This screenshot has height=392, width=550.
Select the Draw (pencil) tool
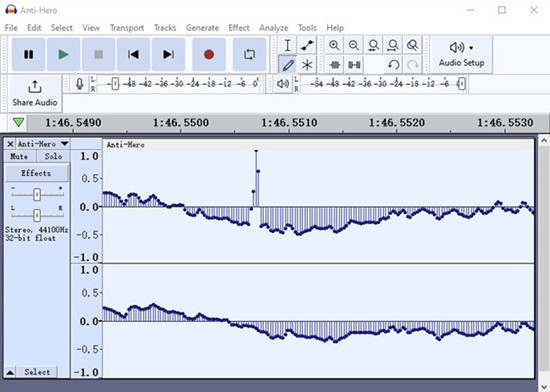[x=287, y=65]
